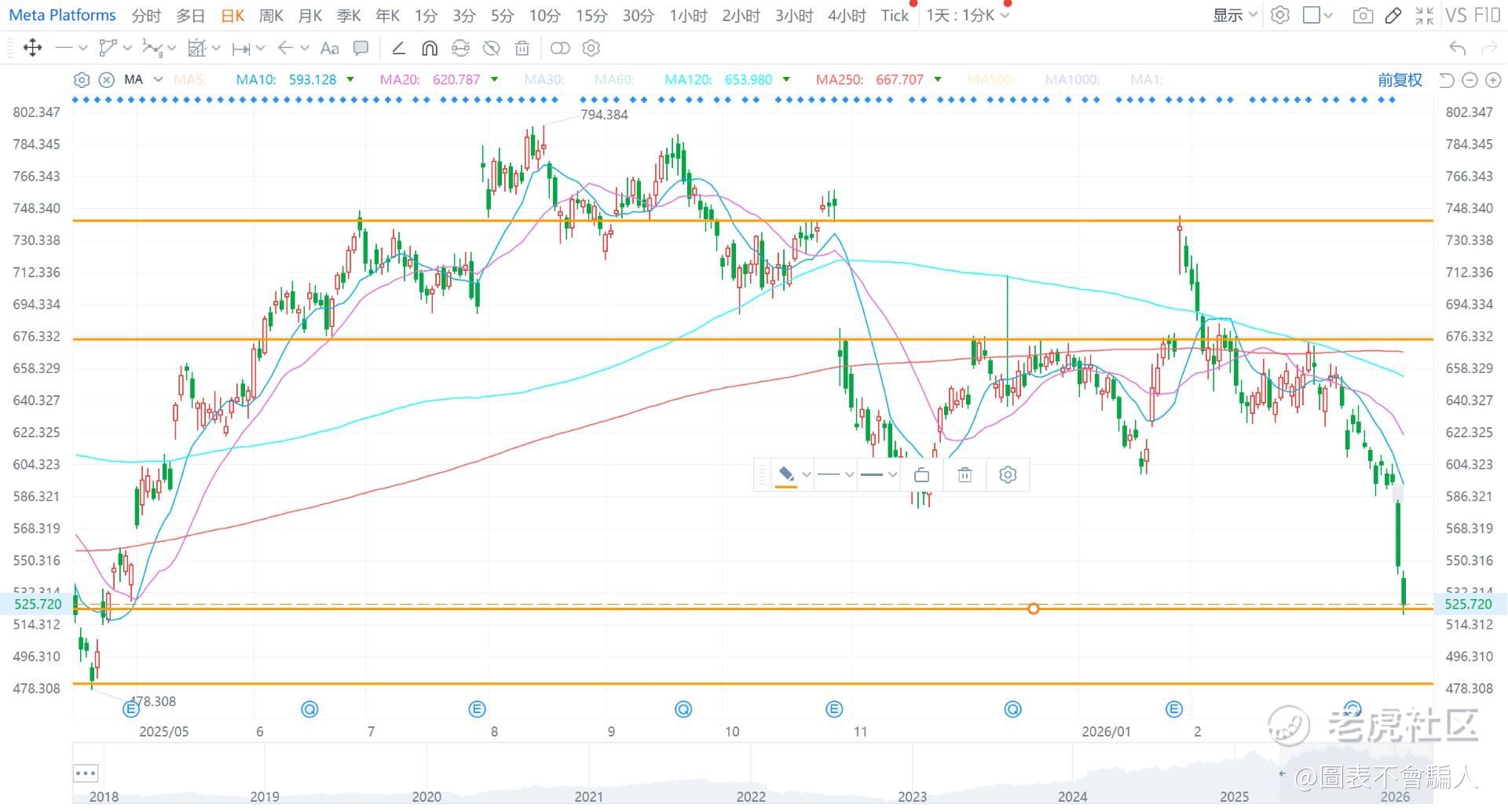Switch to the 分时 intraday tab
This screenshot has width=1508, height=812.
[146, 16]
